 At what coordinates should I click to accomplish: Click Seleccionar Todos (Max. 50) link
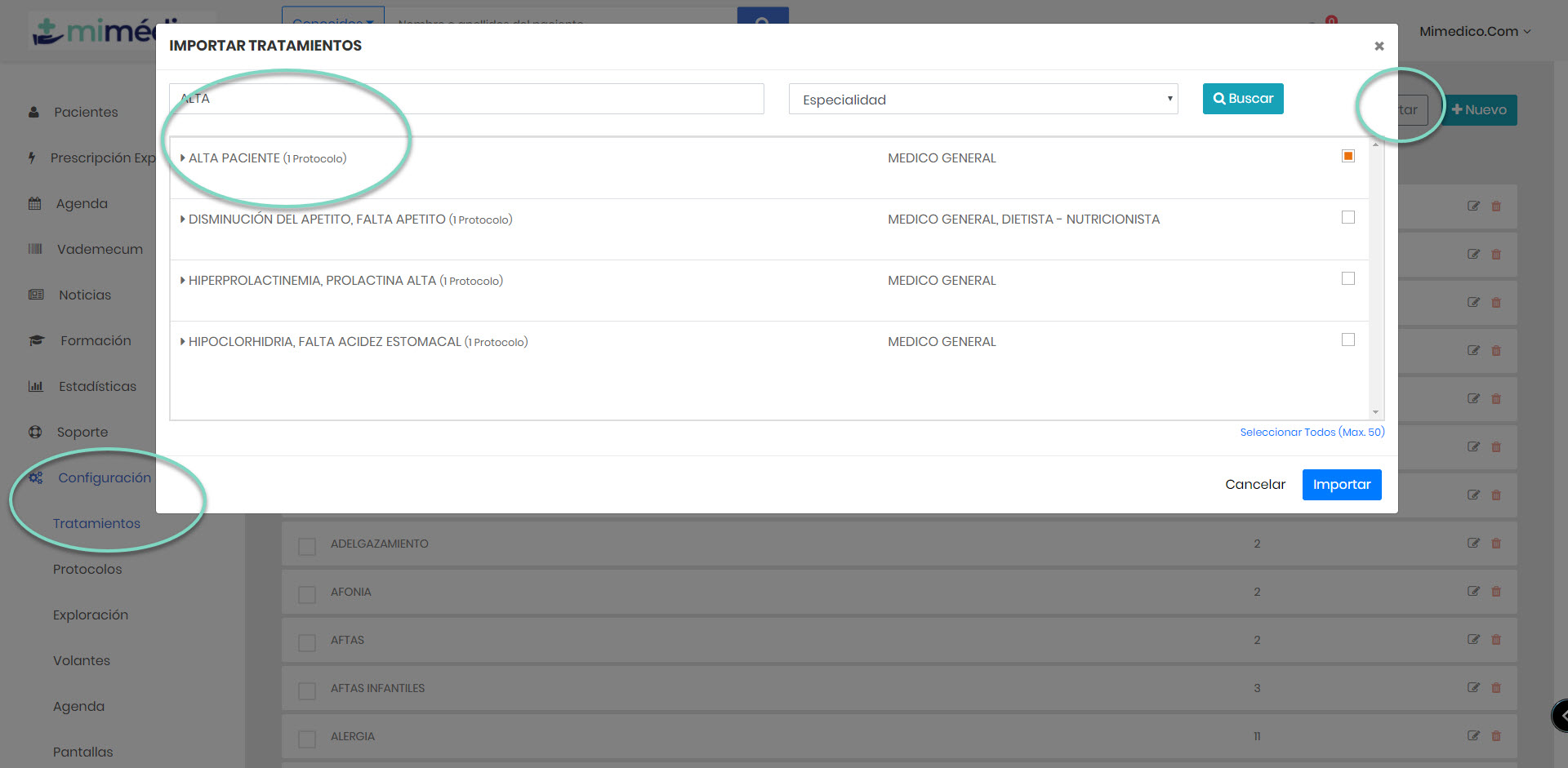(1312, 432)
